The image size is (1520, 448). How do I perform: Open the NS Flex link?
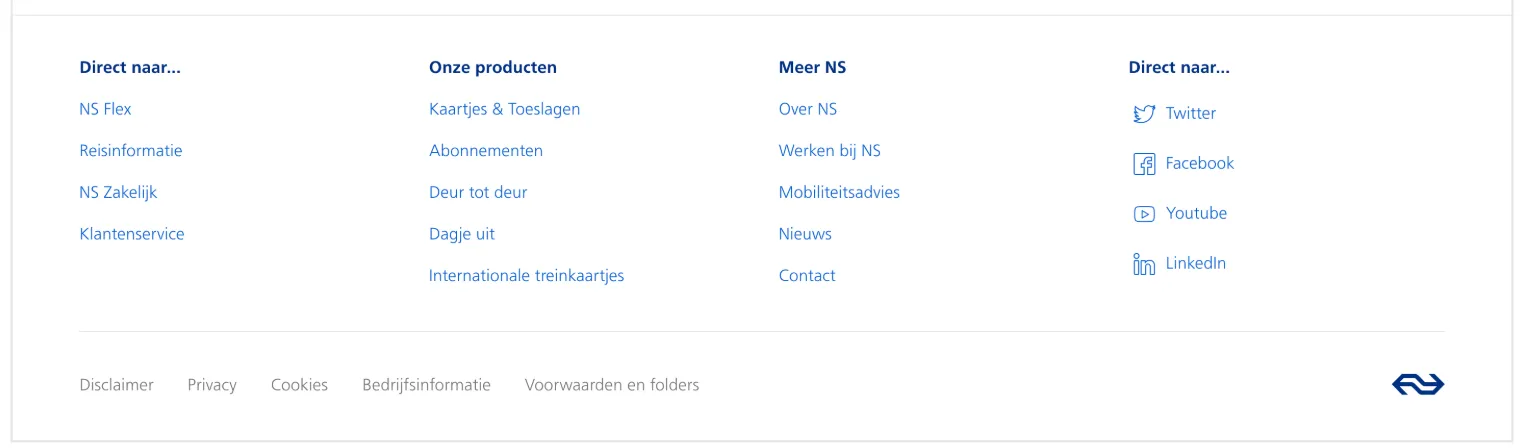105,109
